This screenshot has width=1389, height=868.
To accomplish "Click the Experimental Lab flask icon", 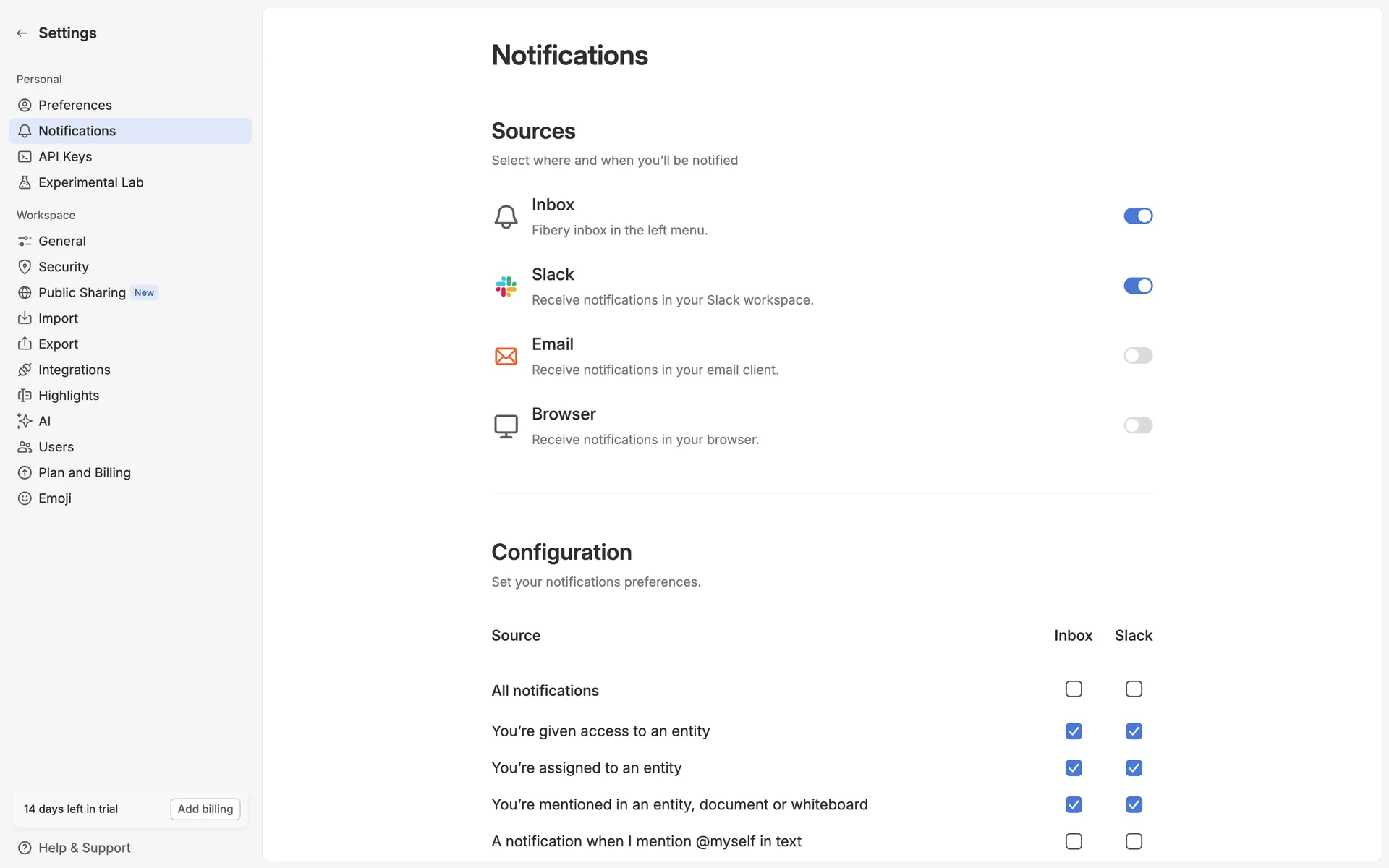I will point(25,183).
